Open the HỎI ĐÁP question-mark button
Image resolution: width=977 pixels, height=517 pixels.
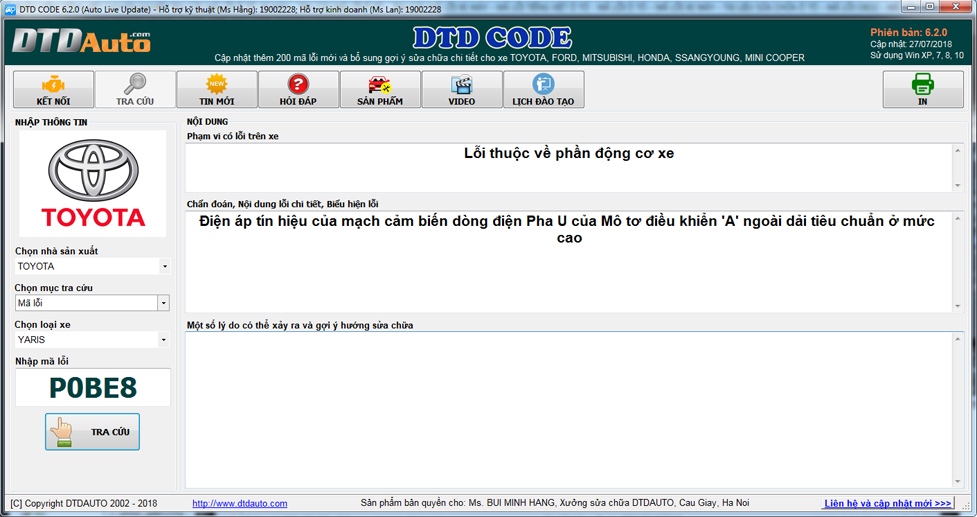tap(298, 90)
